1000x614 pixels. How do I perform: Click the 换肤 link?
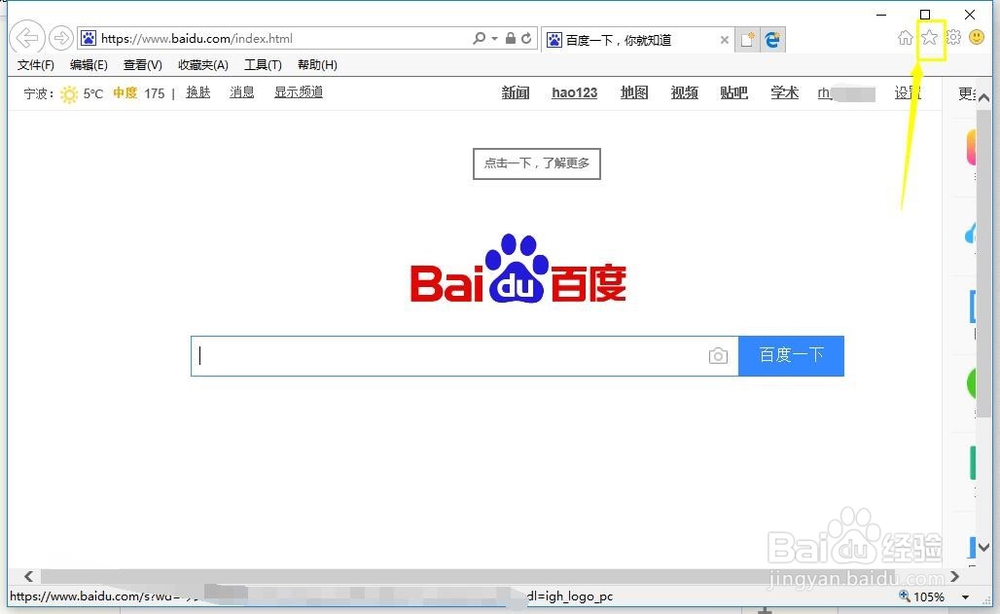(x=198, y=92)
